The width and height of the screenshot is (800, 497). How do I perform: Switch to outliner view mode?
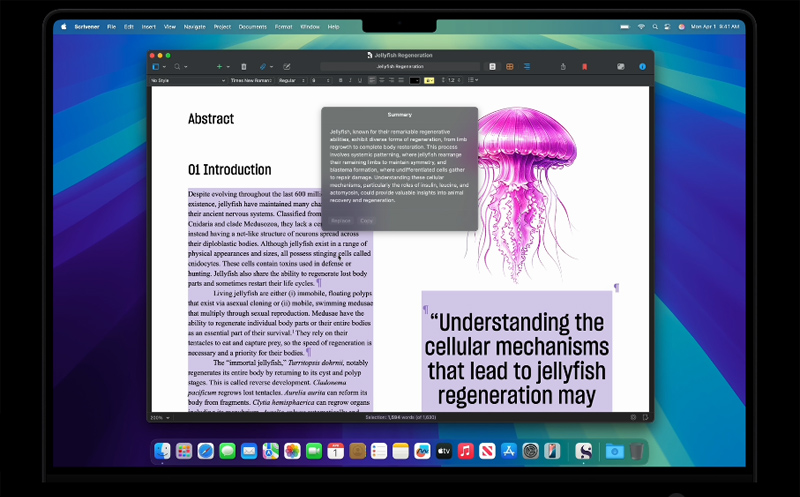(x=526, y=67)
